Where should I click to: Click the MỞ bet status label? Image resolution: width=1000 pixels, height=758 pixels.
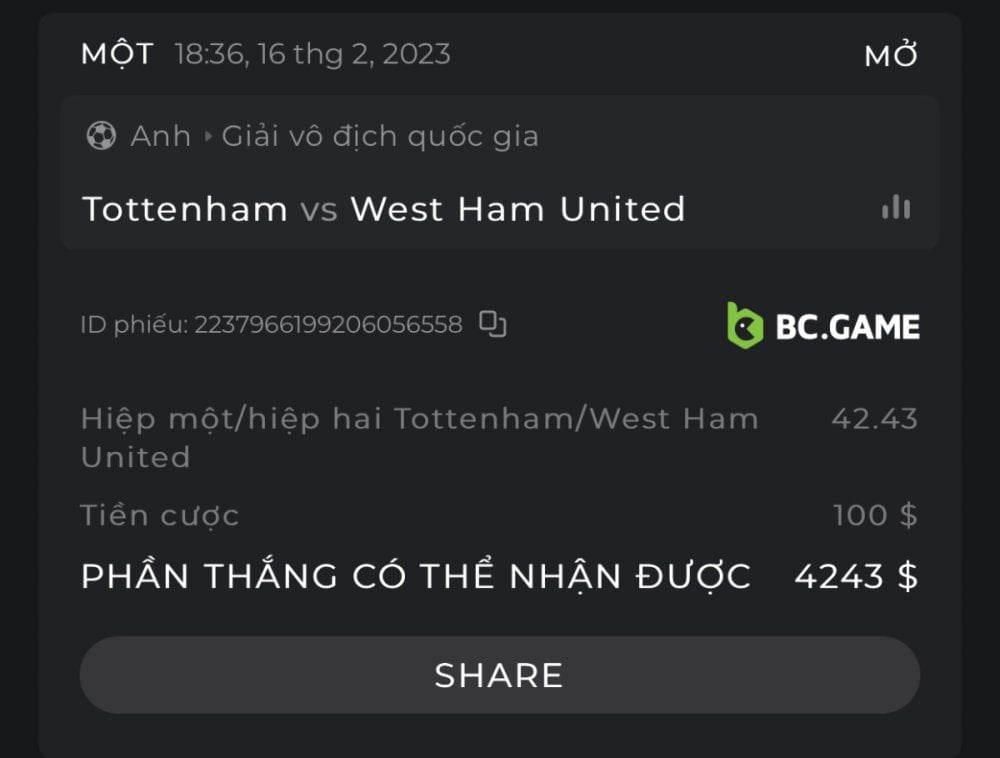[891, 56]
